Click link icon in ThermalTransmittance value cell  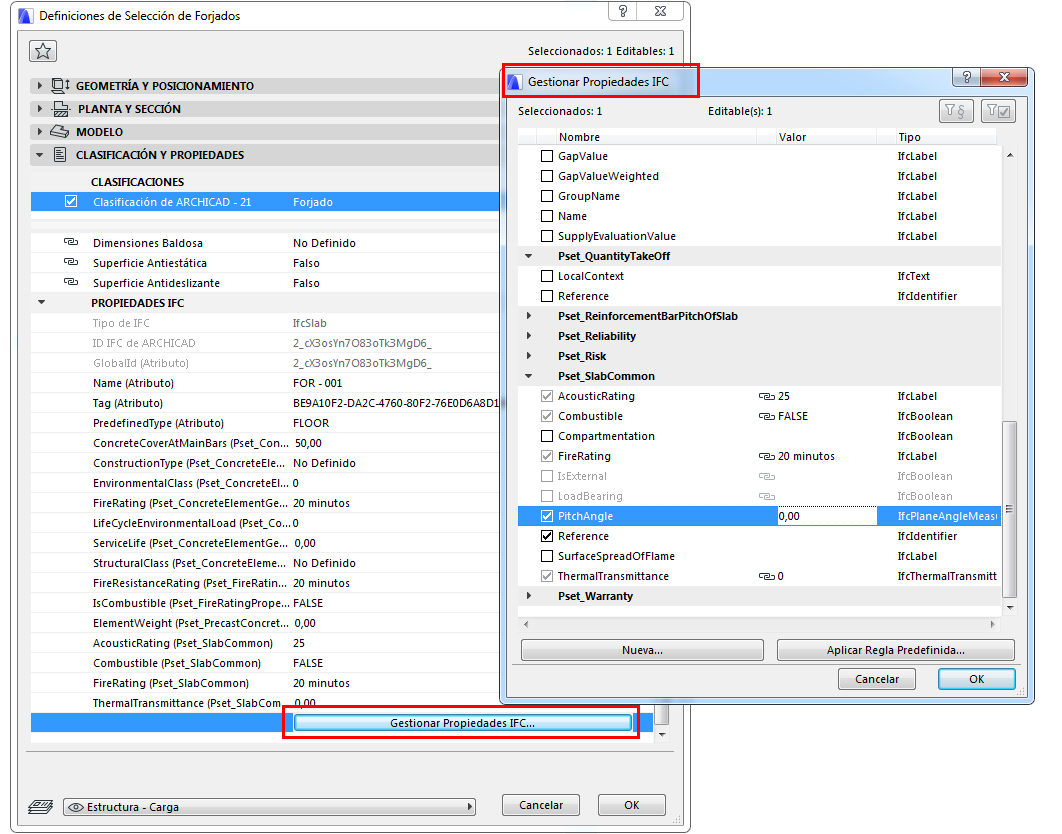pos(767,577)
